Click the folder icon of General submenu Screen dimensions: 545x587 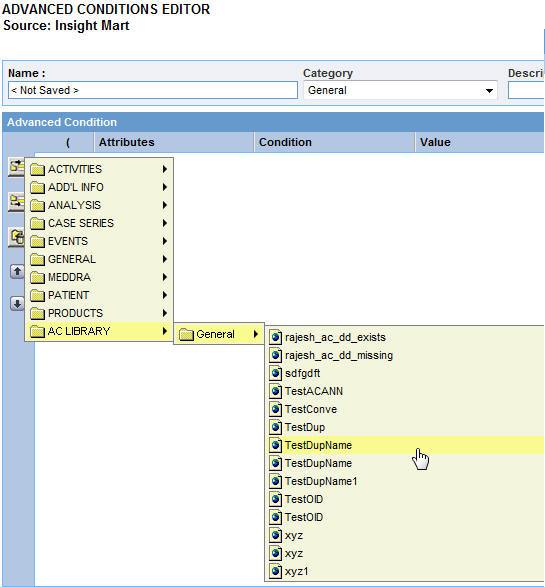186,334
